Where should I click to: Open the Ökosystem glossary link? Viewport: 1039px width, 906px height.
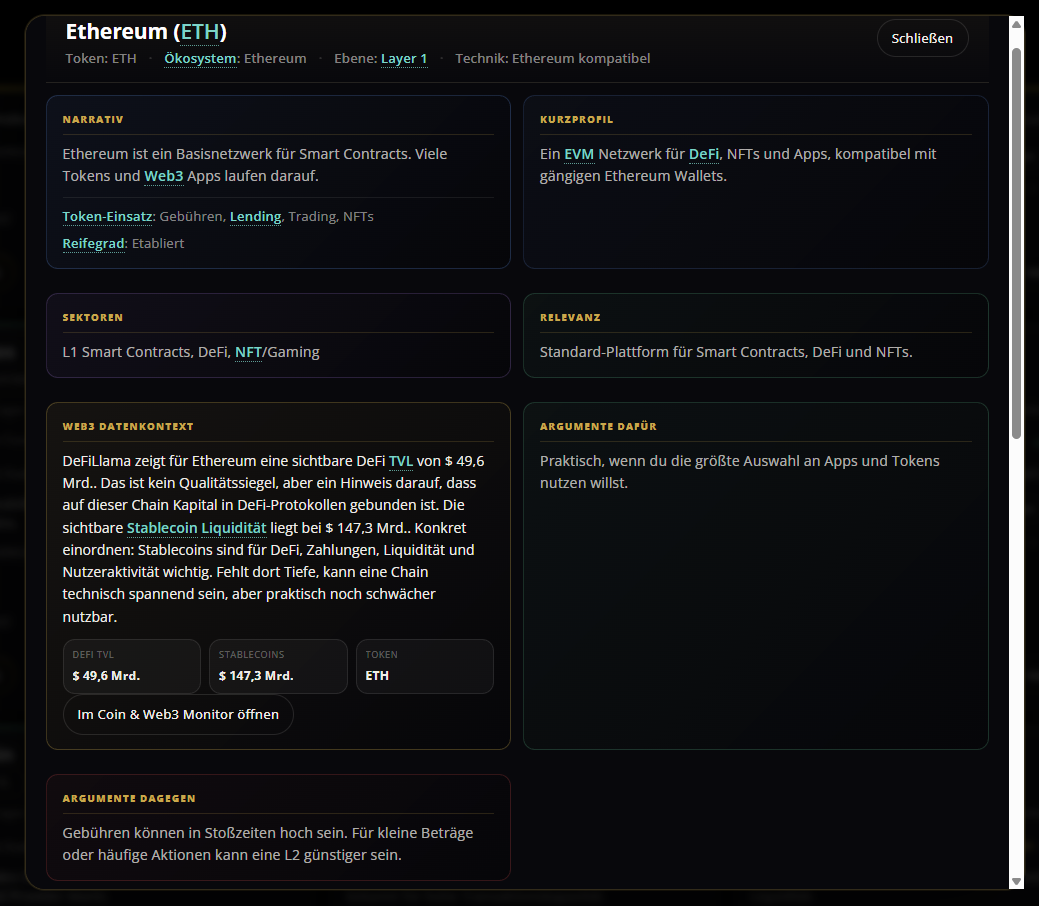[201, 58]
